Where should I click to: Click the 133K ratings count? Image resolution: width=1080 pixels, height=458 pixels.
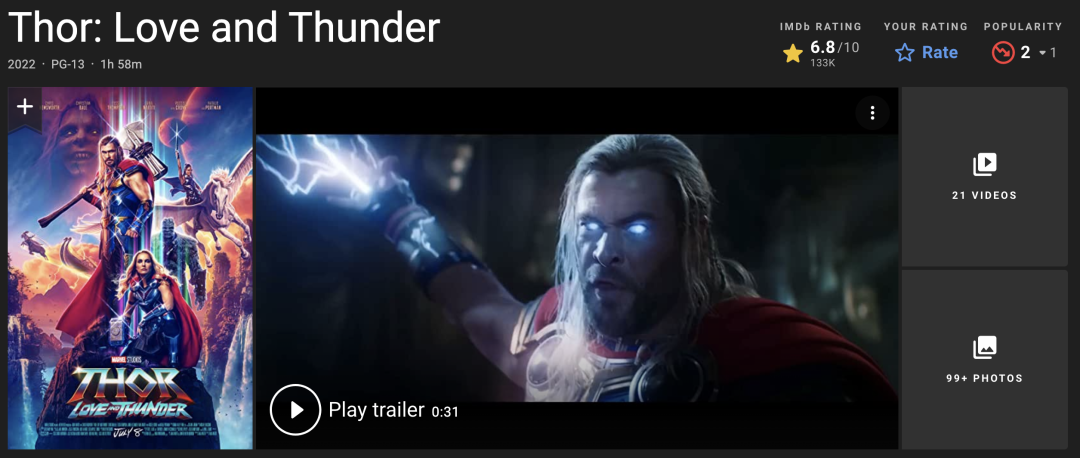[822, 63]
